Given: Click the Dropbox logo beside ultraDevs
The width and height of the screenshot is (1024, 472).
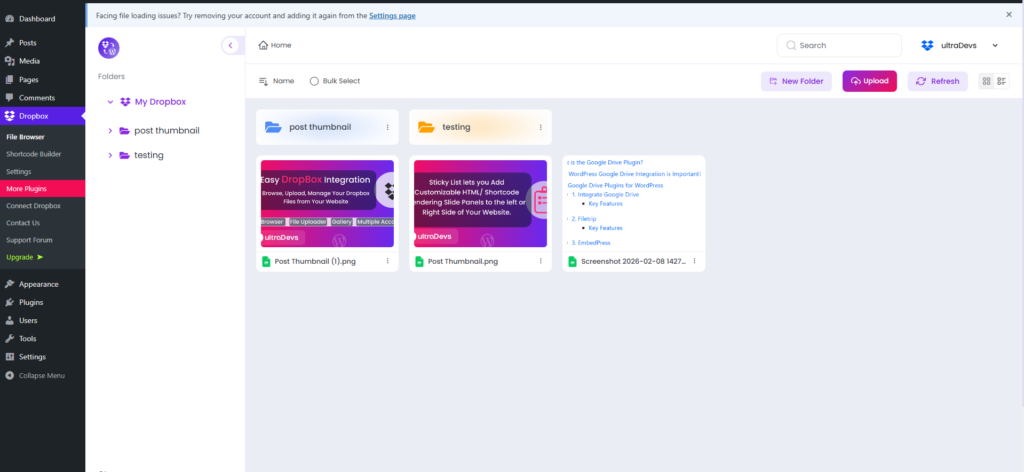Looking at the screenshot, I should pos(927,46).
